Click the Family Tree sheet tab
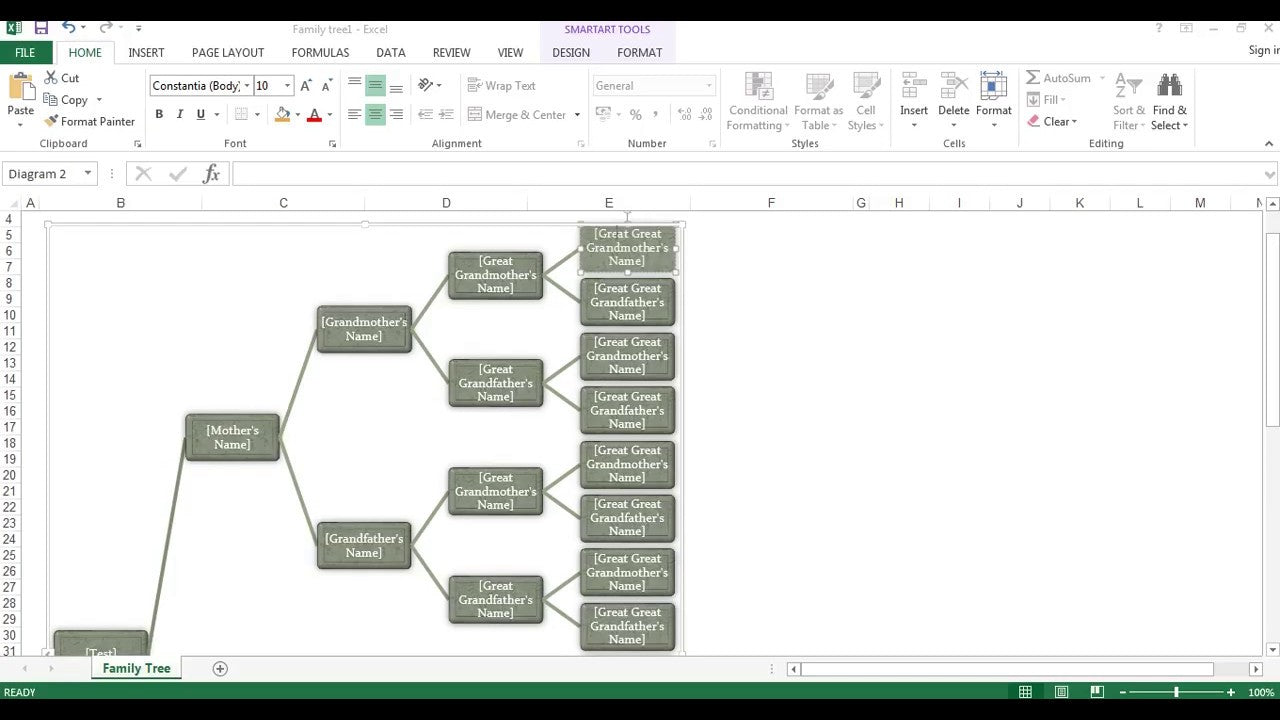Screen dimensions: 1280x720 (135, 667)
